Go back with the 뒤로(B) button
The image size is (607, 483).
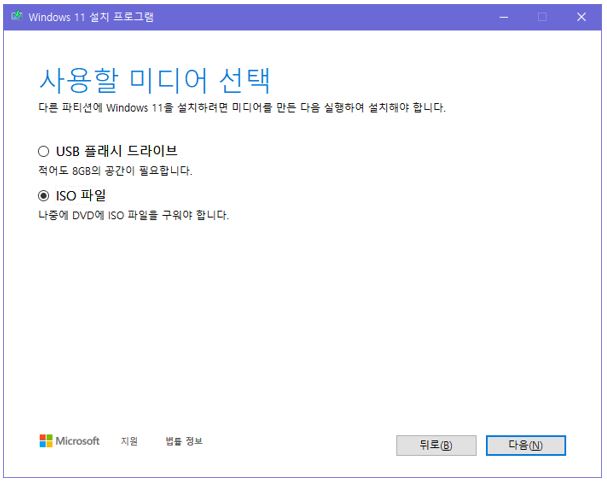[x=436, y=445]
